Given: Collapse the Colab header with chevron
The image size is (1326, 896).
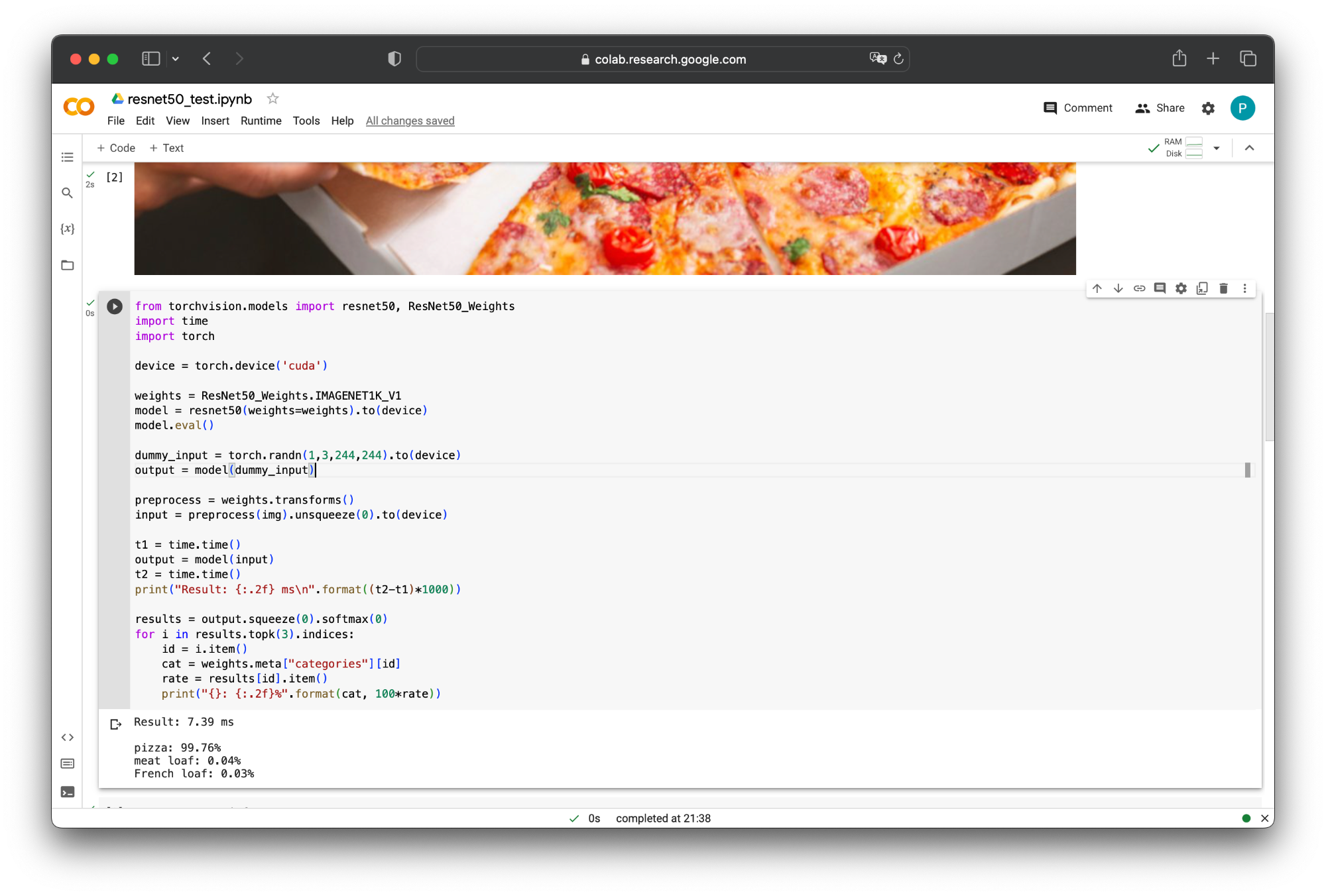Looking at the screenshot, I should 1249,148.
